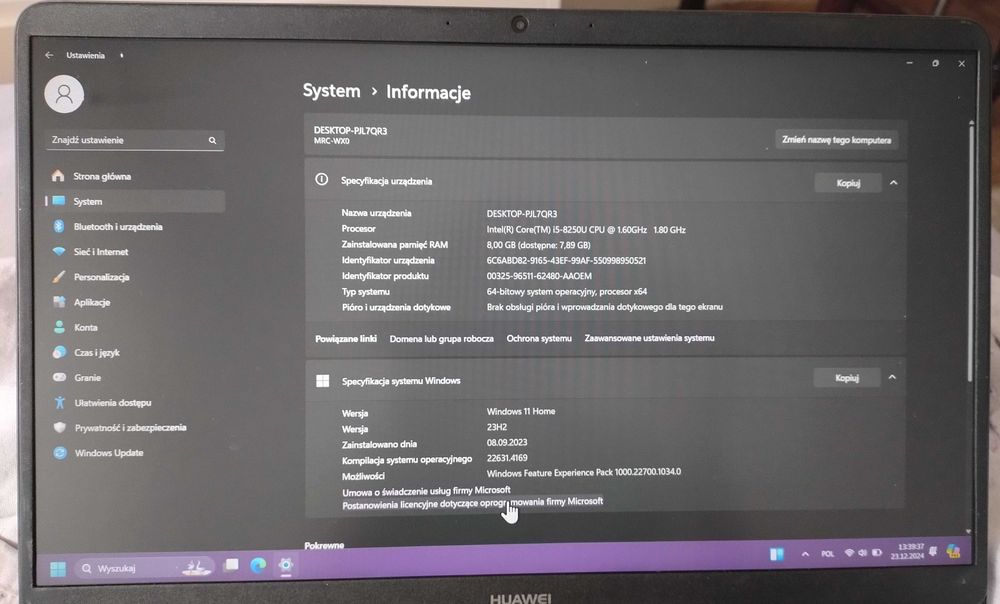Open the notifications bell icon
Image resolution: width=1000 pixels, height=604 pixels.
pos(933,551)
